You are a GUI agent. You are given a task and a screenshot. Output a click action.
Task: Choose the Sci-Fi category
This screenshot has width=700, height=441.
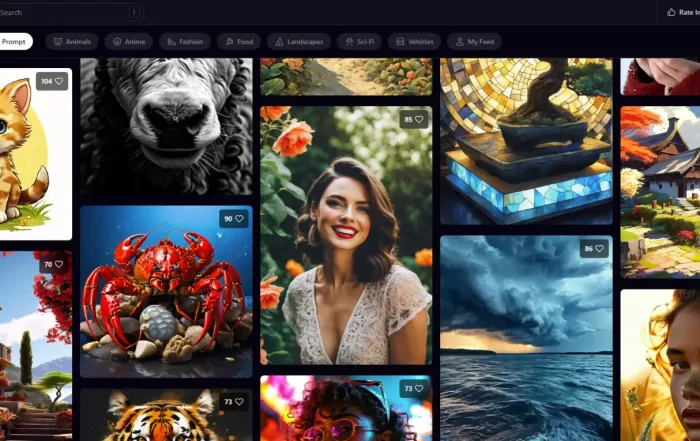coord(359,42)
